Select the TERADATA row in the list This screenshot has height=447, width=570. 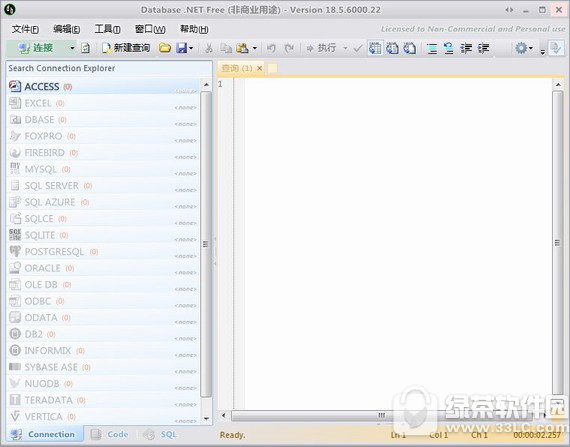point(103,400)
